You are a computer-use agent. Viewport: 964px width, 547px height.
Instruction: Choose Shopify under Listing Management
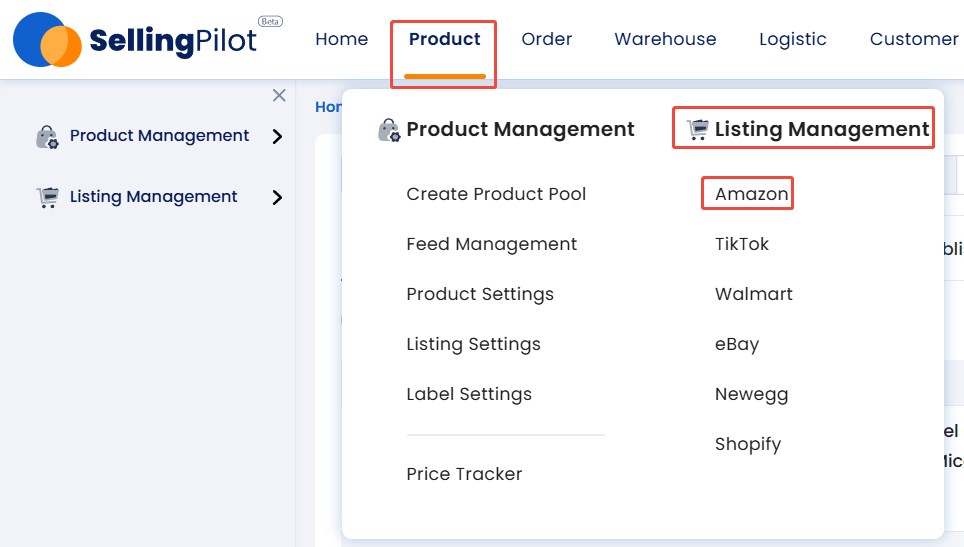pos(748,444)
